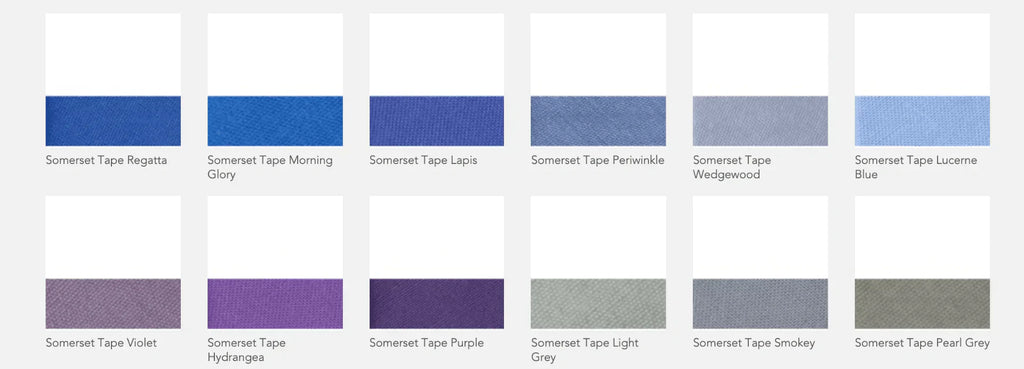This screenshot has width=1024, height=369.
Task: Select the Somerset Tape Violet swatch
Action: pos(113,304)
